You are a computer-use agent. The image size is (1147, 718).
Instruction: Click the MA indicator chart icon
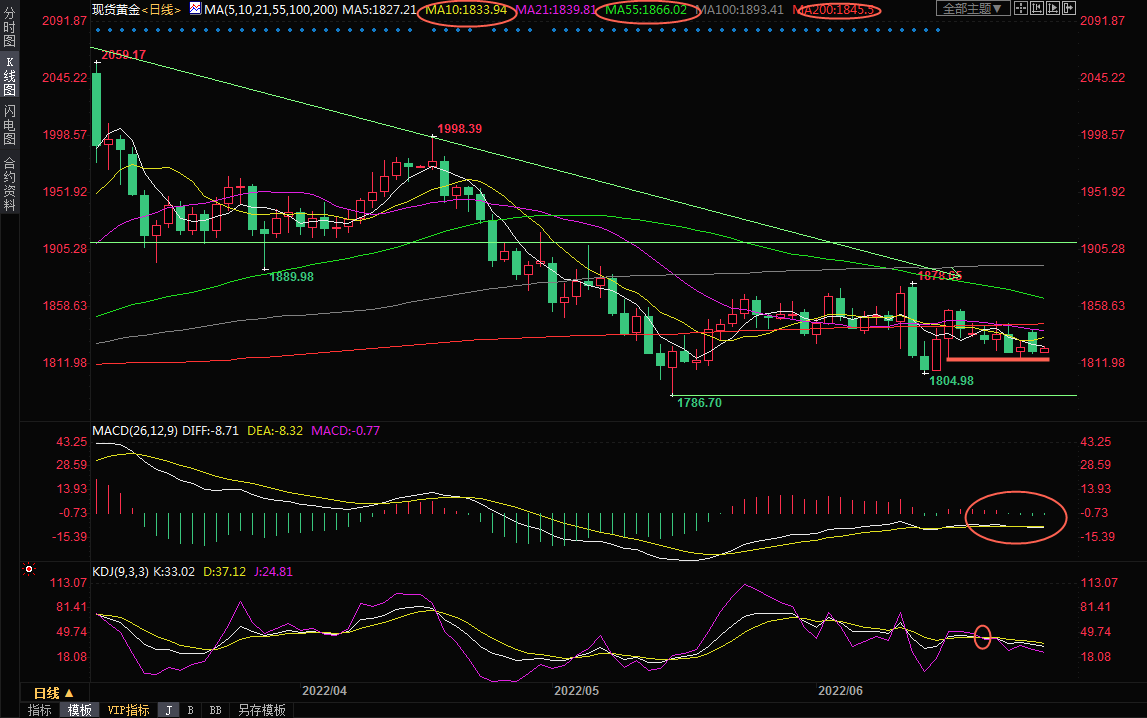pyautogui.click(x=194, y=9)
